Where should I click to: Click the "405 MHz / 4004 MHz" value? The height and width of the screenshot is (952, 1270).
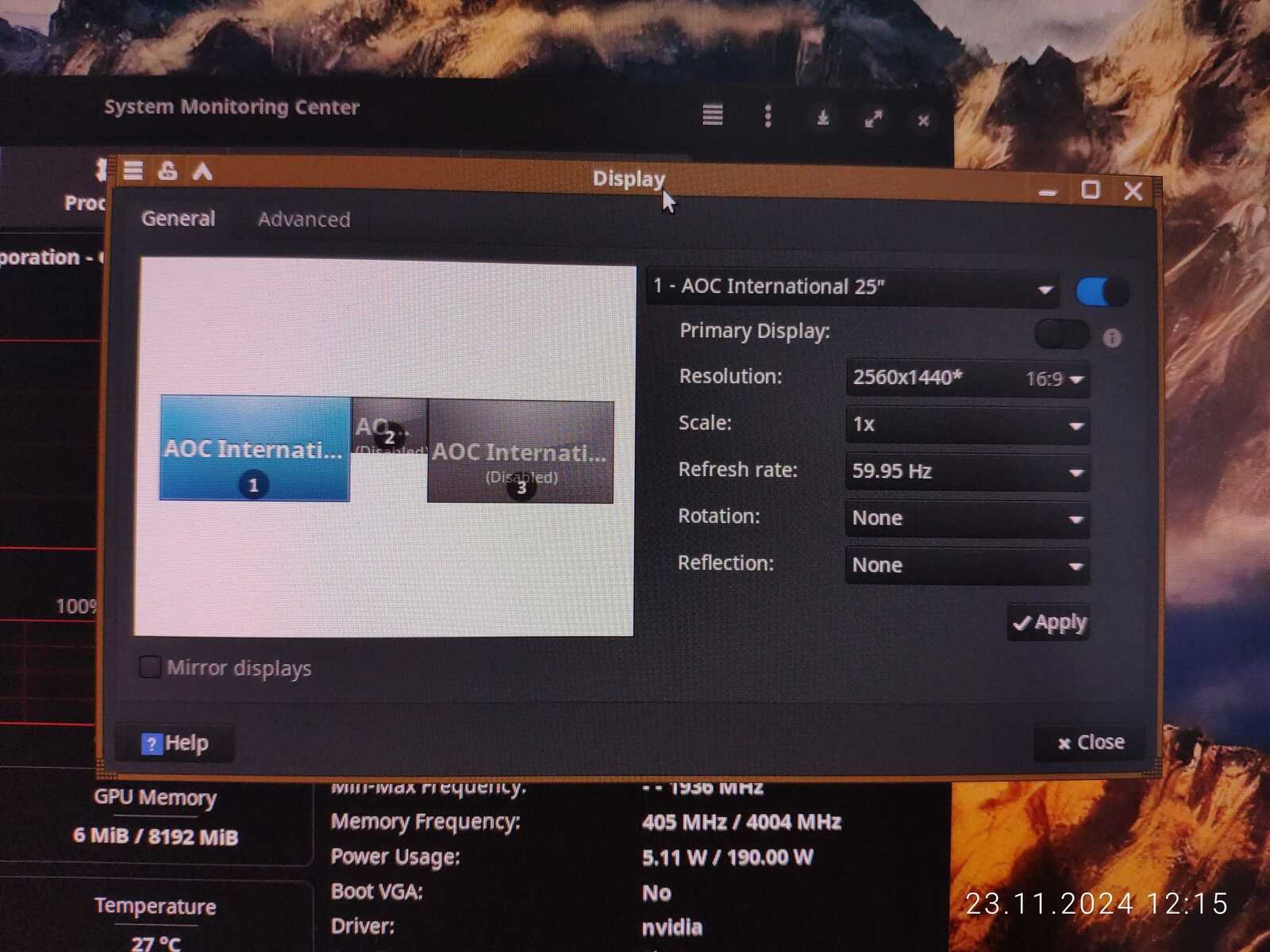click(x=741, y=822)
